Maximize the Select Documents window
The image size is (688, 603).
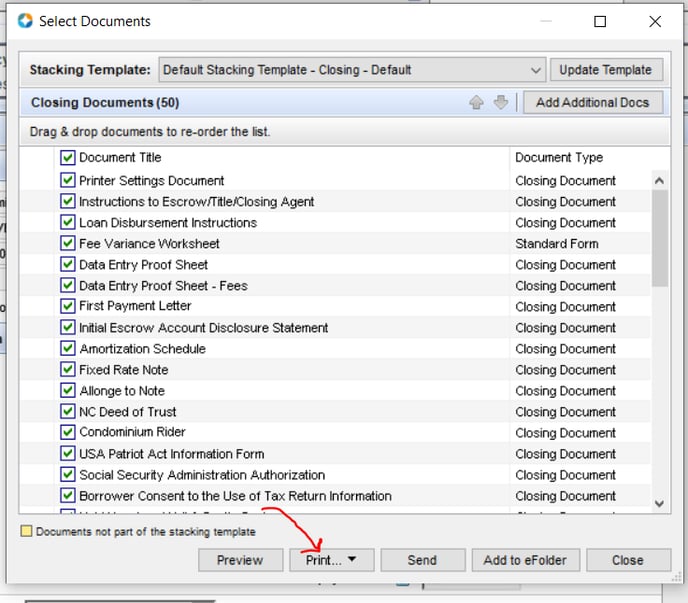tap(600, 21)
